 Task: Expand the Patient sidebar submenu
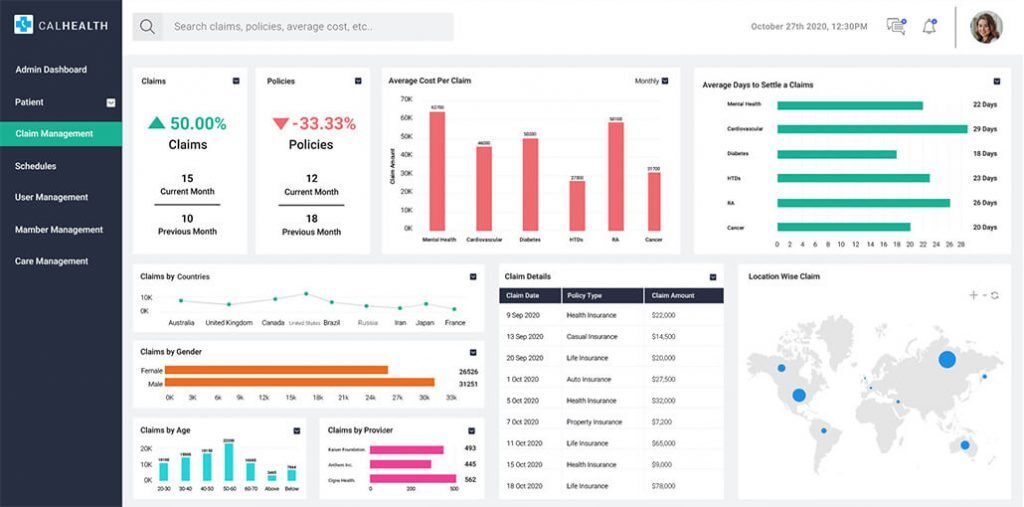(x=111, y=102)
